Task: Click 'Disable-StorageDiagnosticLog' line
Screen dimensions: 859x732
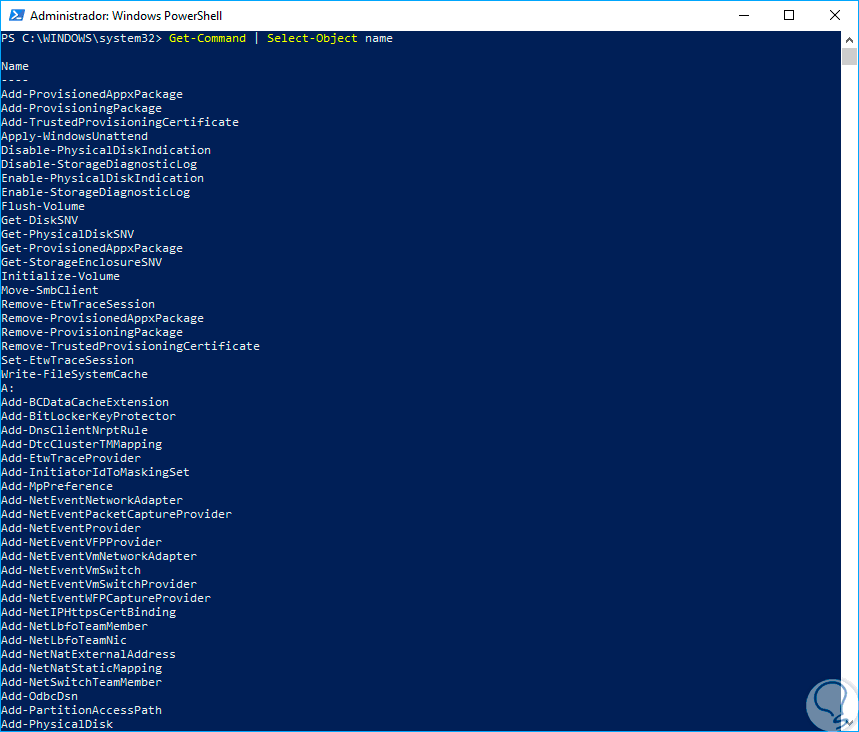Action: (x=99, y=164)
